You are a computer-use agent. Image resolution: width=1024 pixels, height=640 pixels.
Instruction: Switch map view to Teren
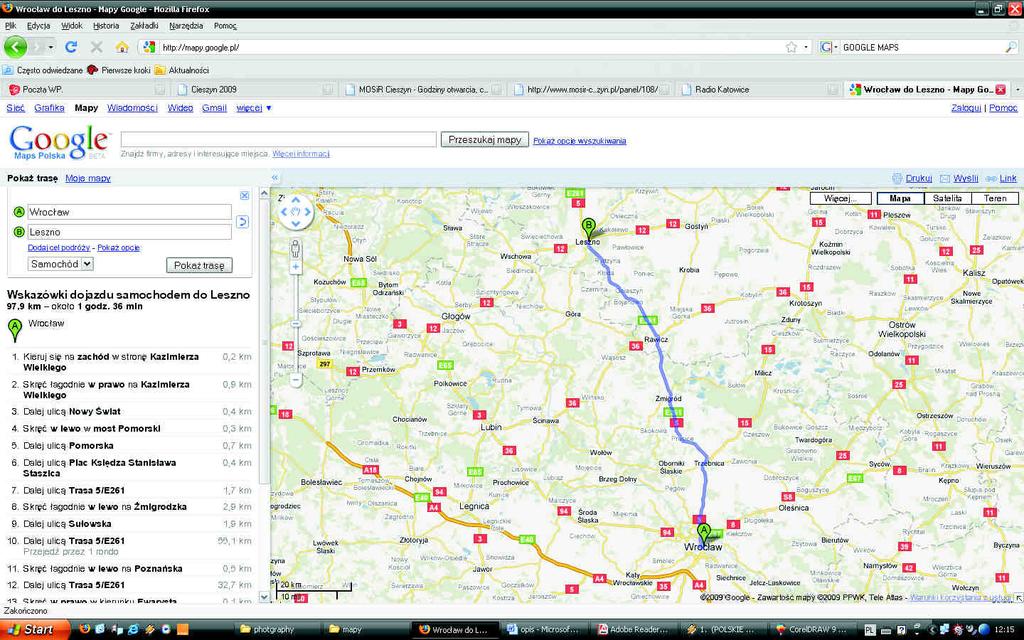[995, 198]
